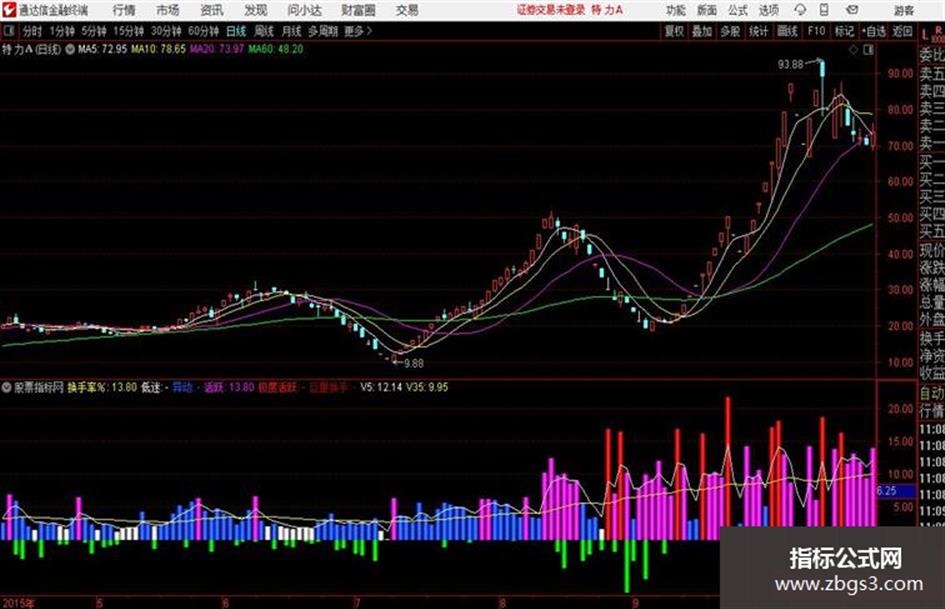Open the 市场 menu
This screenshot has height=609, width=945.
[x=168, y=10]
